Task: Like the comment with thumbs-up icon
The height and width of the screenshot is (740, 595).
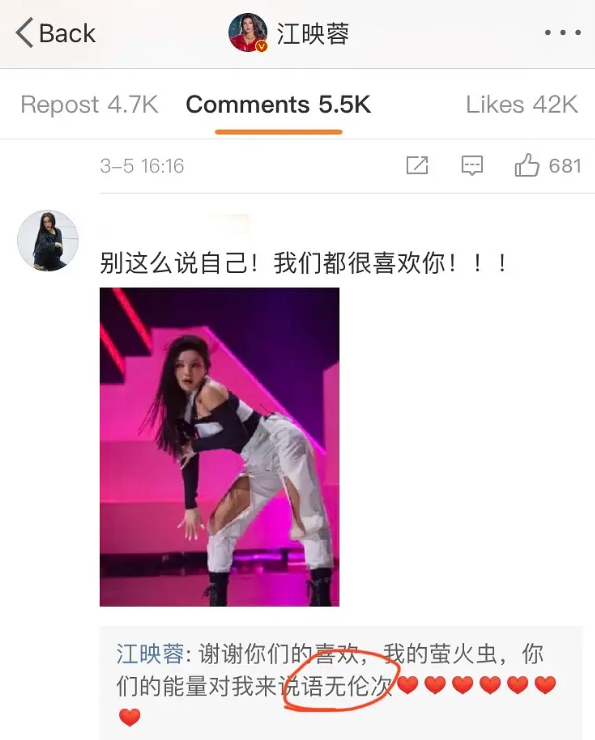Action: tap(527, 165)
